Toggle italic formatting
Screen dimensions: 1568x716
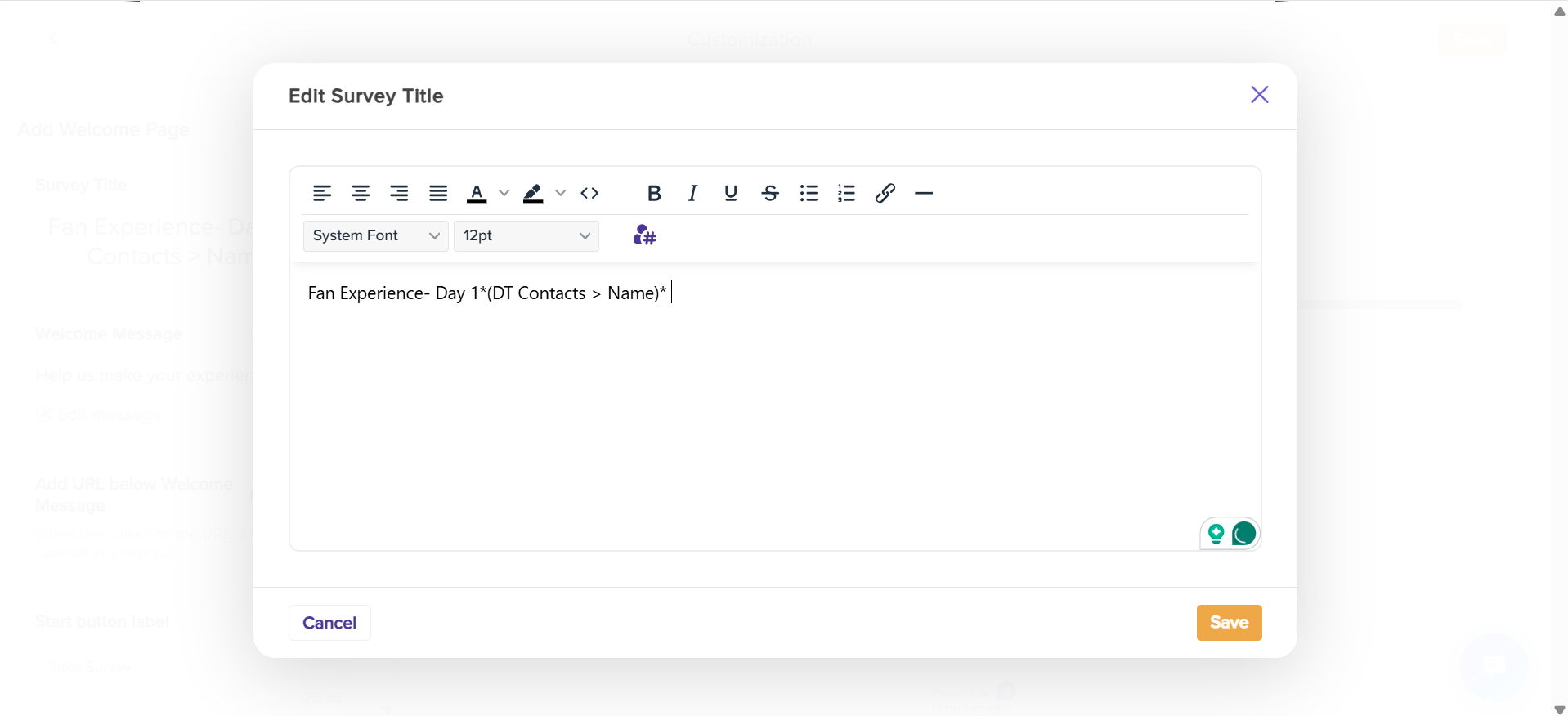[x=692, y=194]
